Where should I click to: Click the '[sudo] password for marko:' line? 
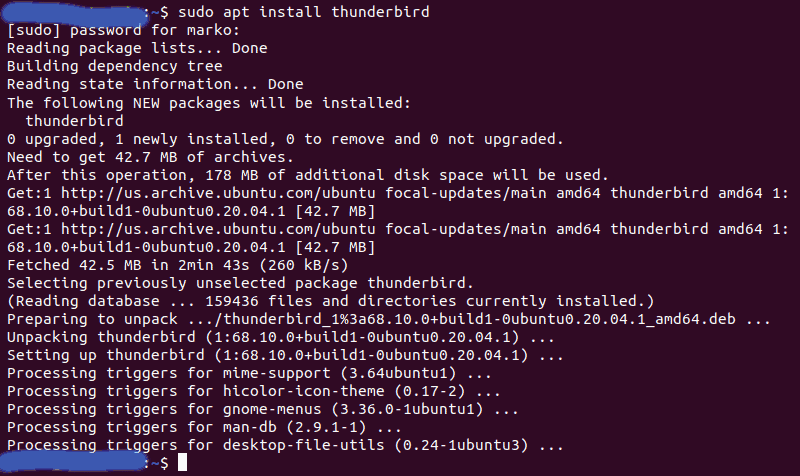[x=123, y=30]
